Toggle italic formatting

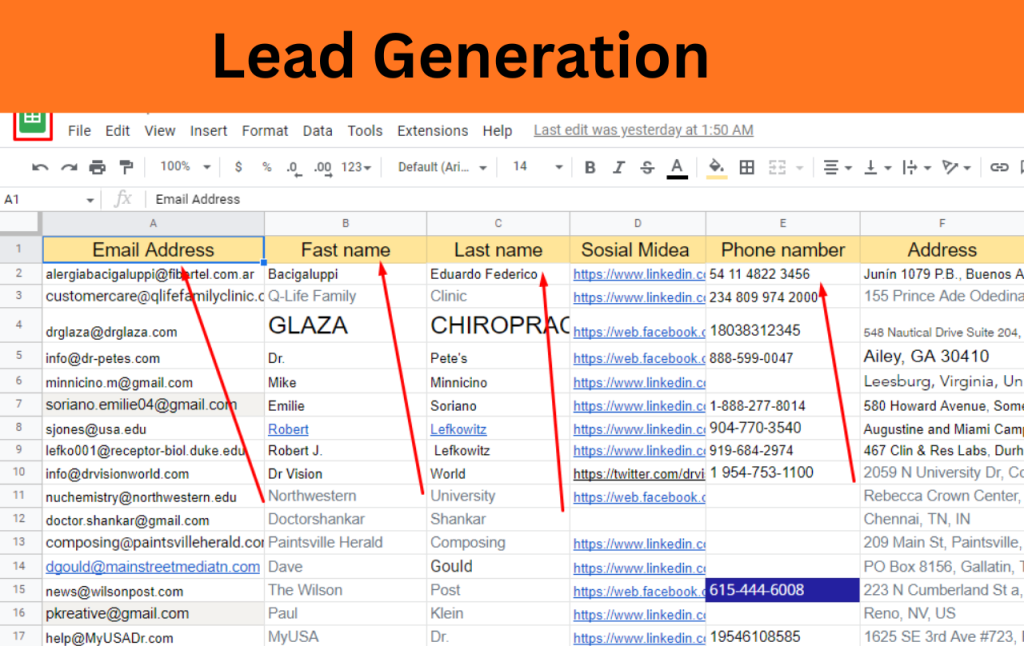[x=618, y=167]
